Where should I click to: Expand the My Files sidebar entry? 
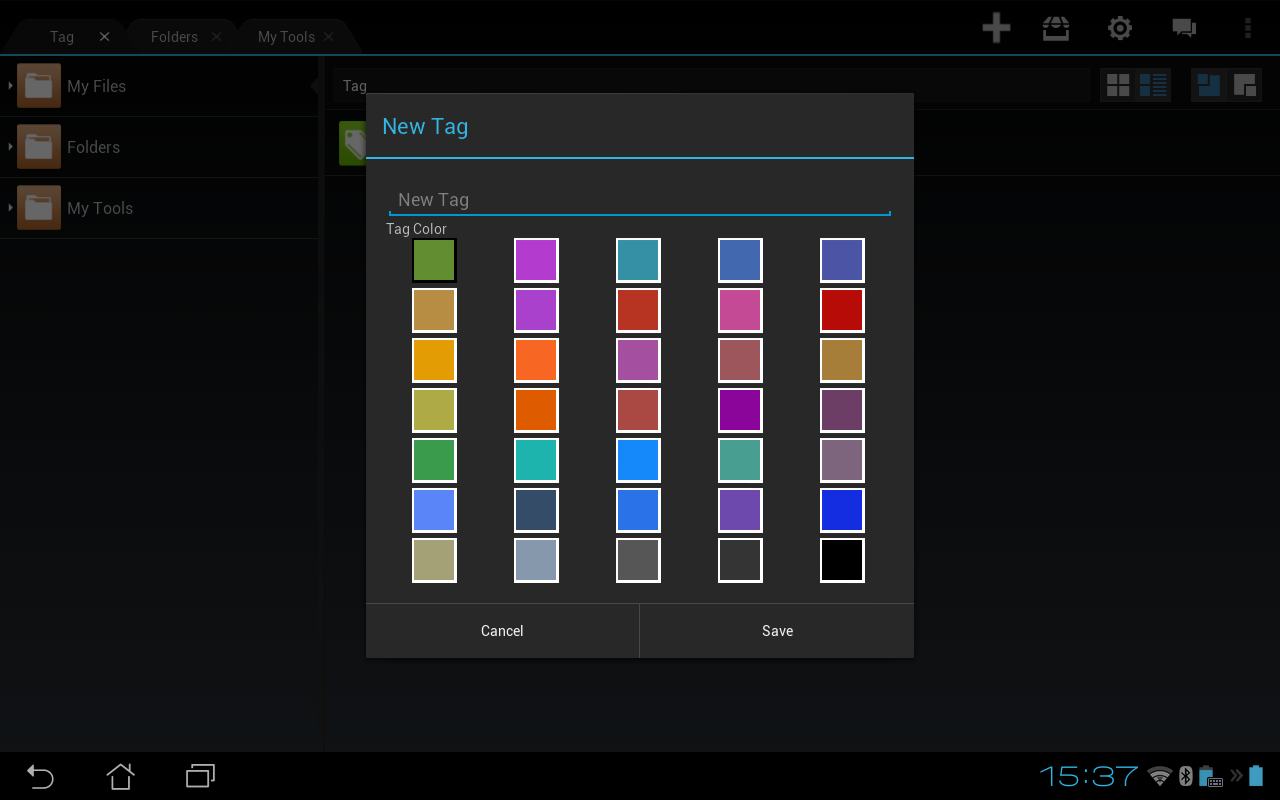8,86
